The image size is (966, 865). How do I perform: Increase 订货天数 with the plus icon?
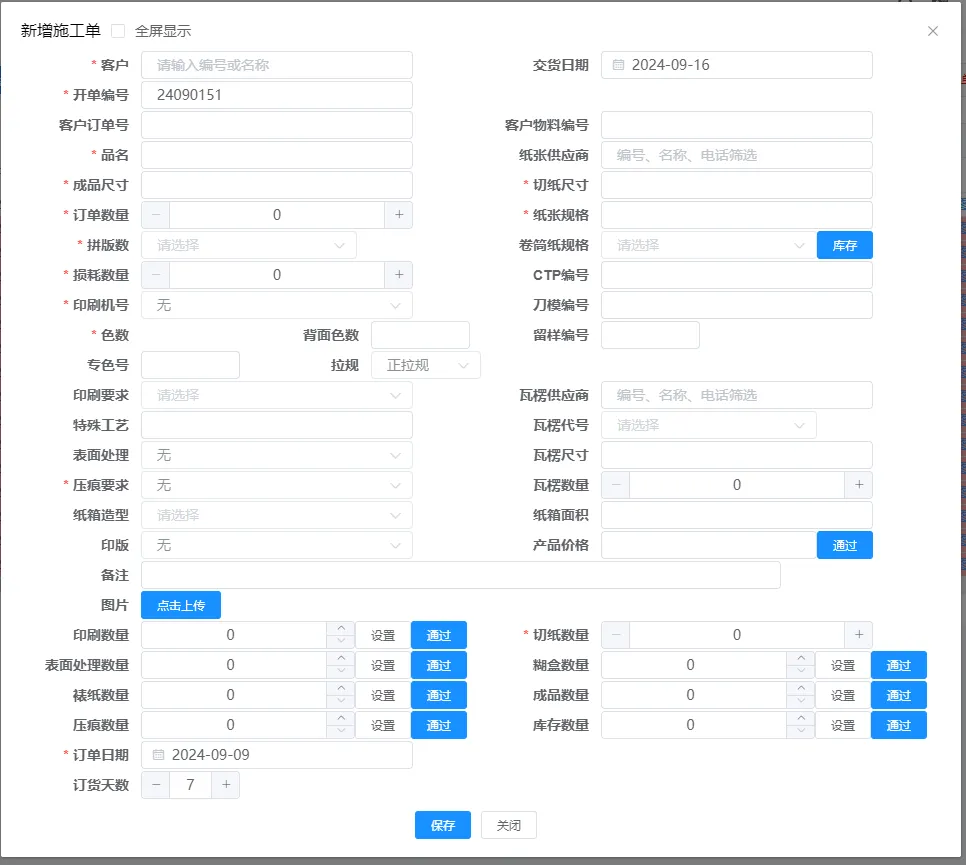[x=226, y=785]
